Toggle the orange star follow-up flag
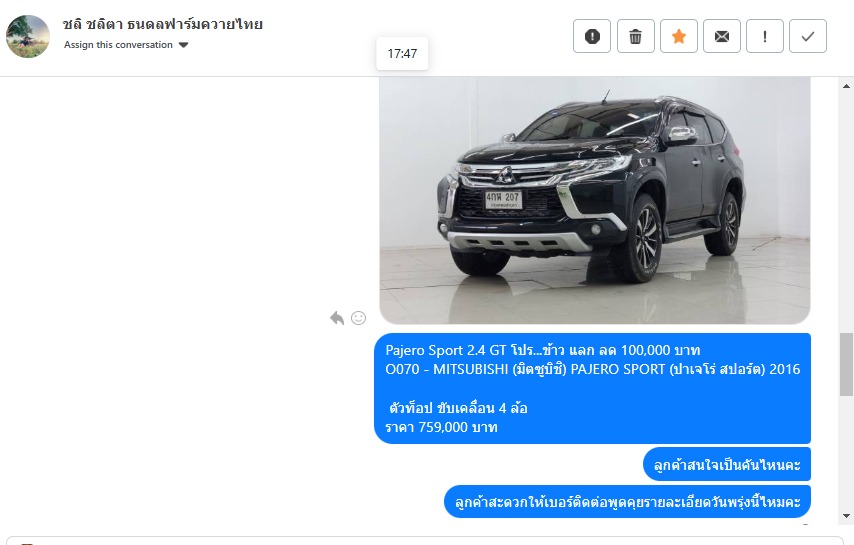The height and width of the screenshot is (545, 854). [678, 36]
